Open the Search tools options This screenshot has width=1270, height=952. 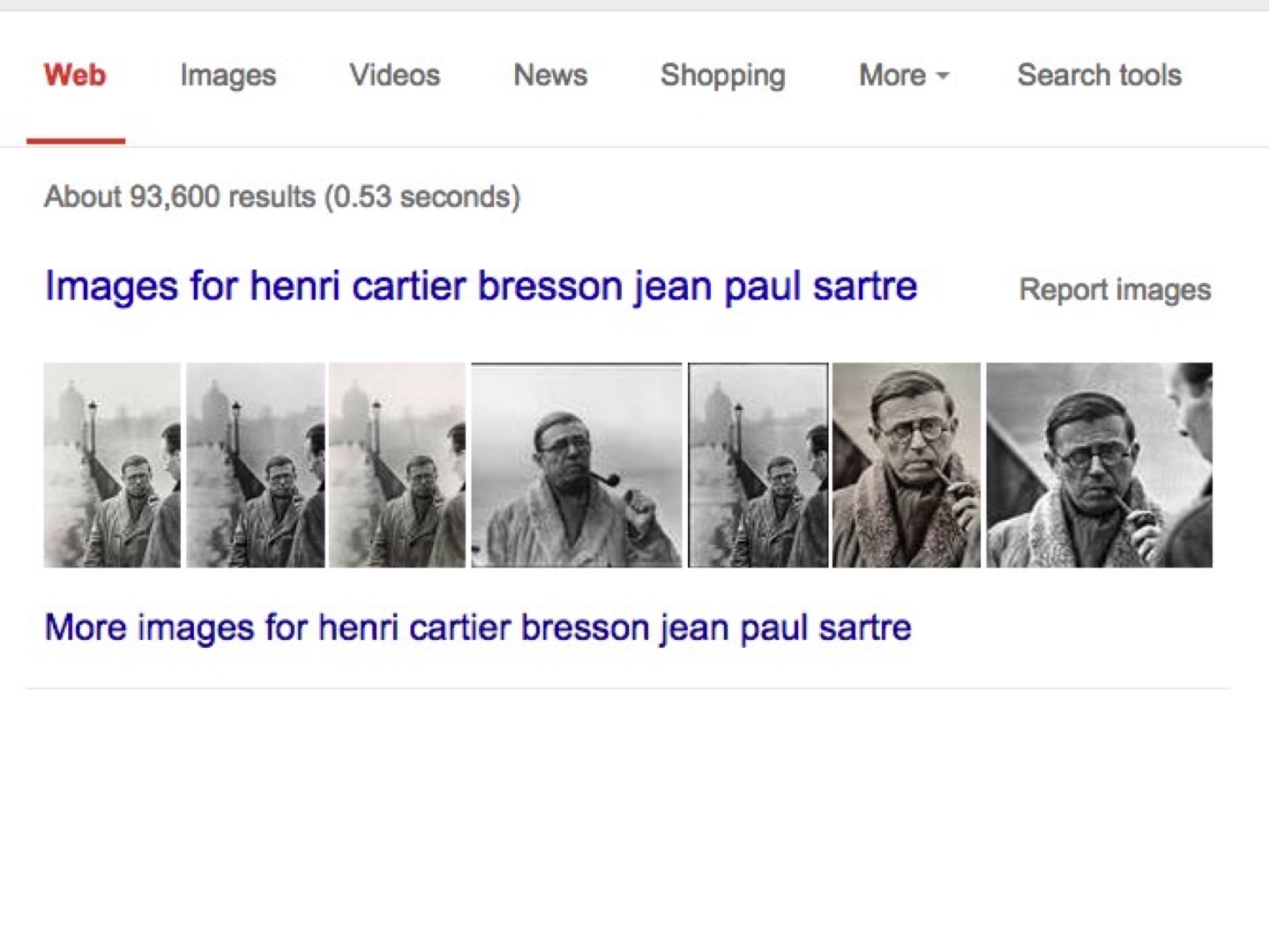1099,76
